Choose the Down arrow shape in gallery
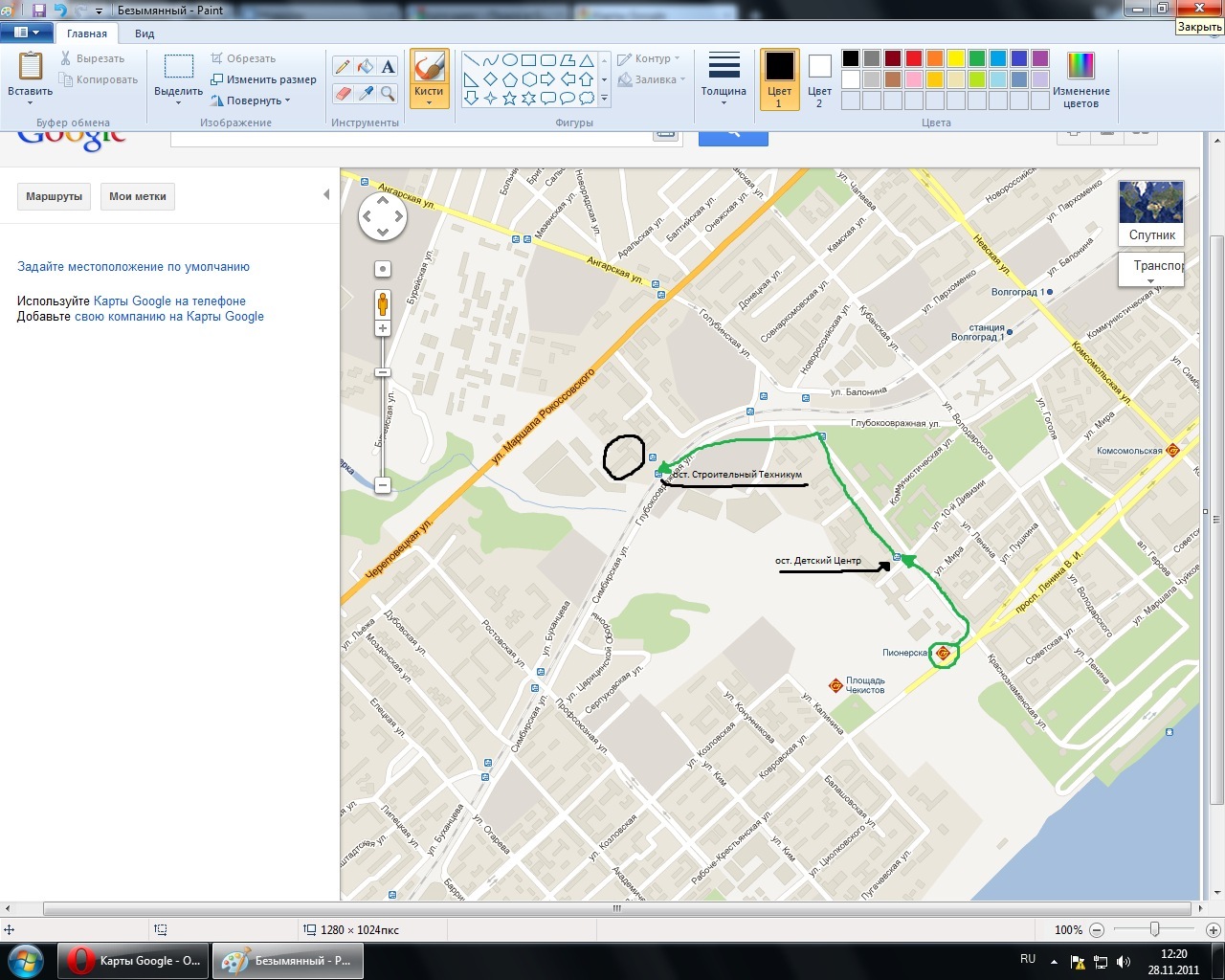This screenshot has height=980, width=1225. [x=471, y=98]
